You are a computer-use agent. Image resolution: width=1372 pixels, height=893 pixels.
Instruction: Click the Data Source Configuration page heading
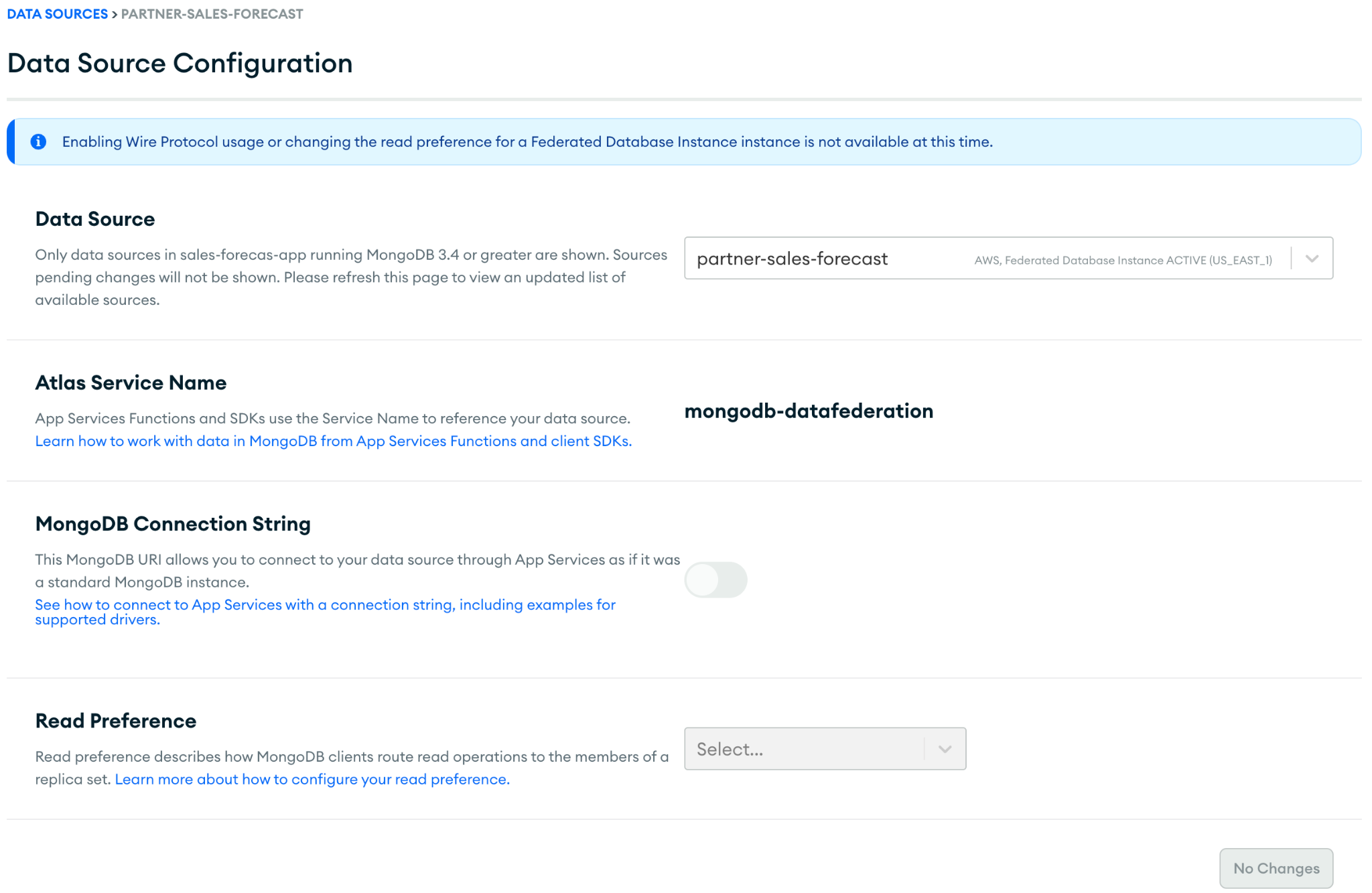point(180,64)
